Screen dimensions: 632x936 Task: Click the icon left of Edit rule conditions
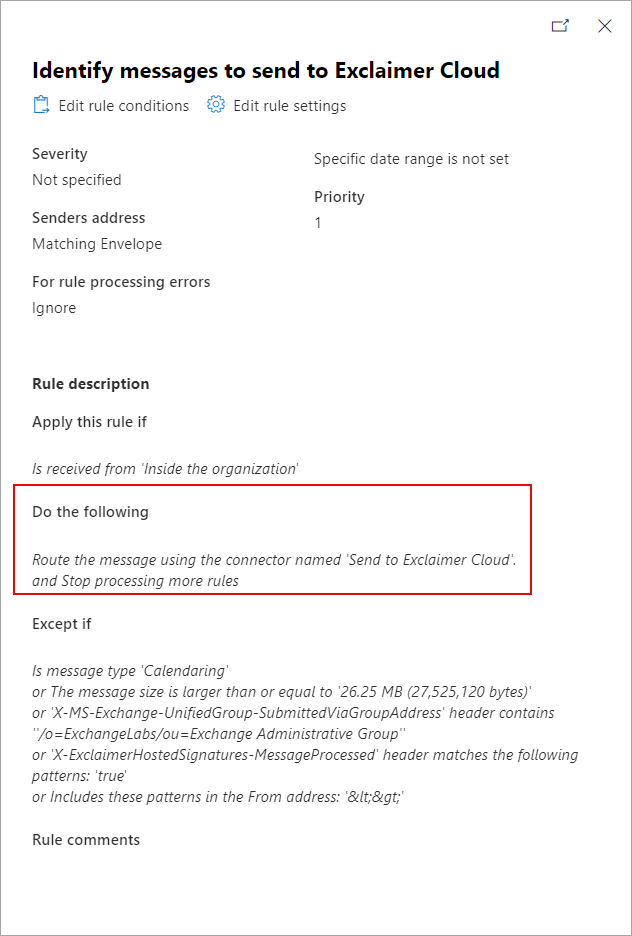coord(40,105)
